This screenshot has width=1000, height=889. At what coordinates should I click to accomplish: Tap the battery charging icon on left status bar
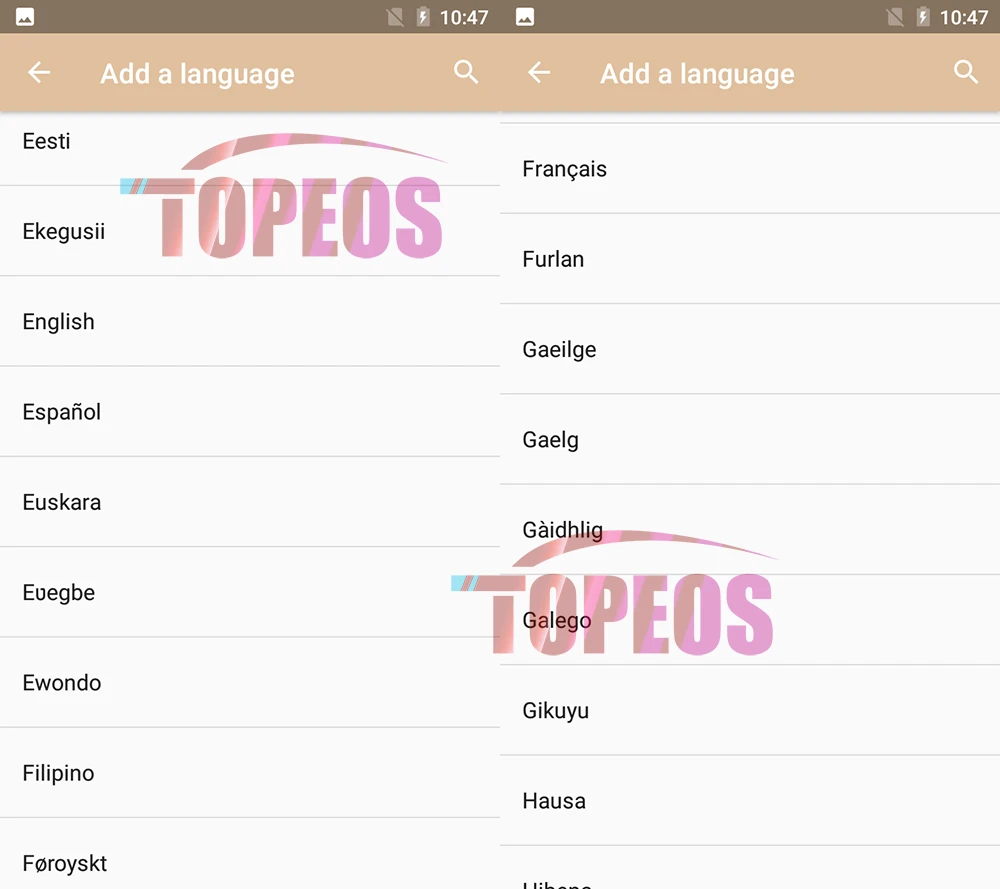[423, 17]
